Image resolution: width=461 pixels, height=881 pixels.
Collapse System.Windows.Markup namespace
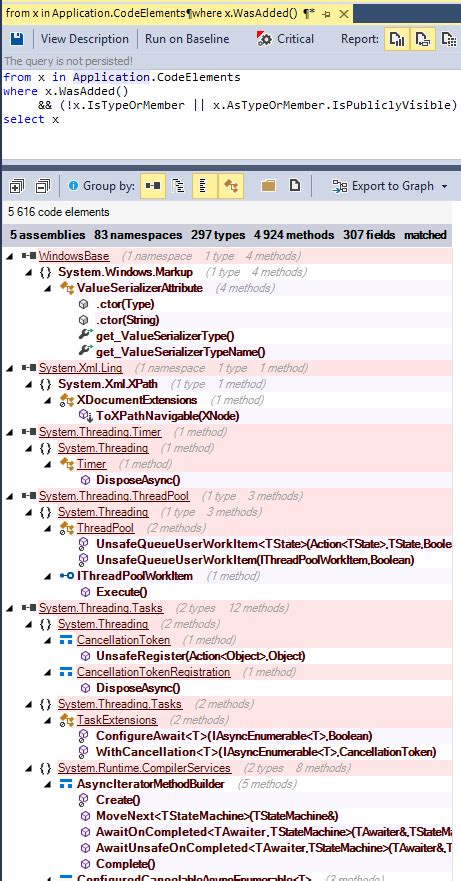[x=29, y=273]
